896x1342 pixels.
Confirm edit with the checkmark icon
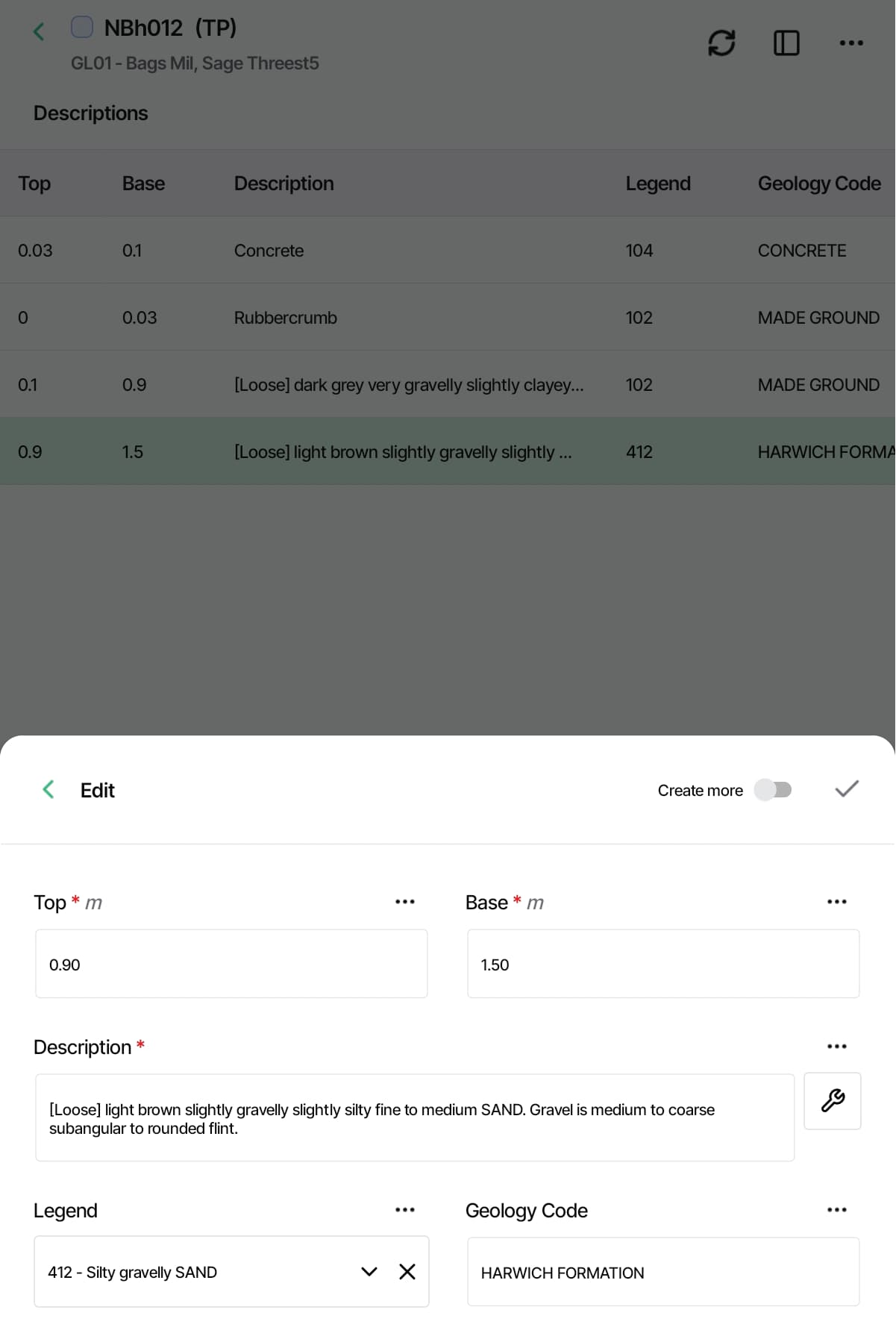[847, 789]
